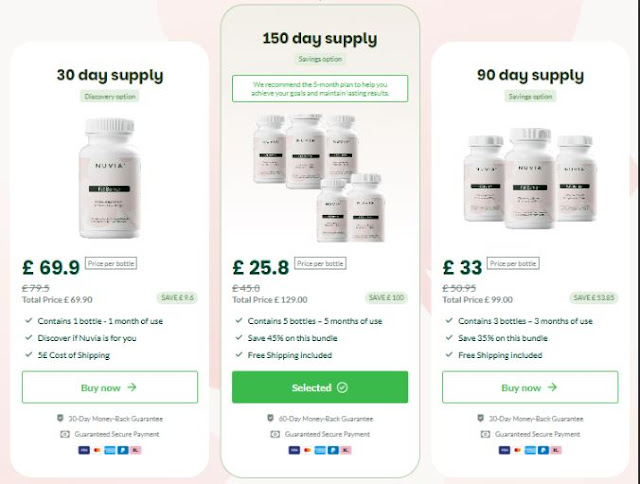The width and height of the screenshot is (640, 484).
Task: Click Buy now for 30 day supply
Action: pyautogui.click(x=110, y=387)
